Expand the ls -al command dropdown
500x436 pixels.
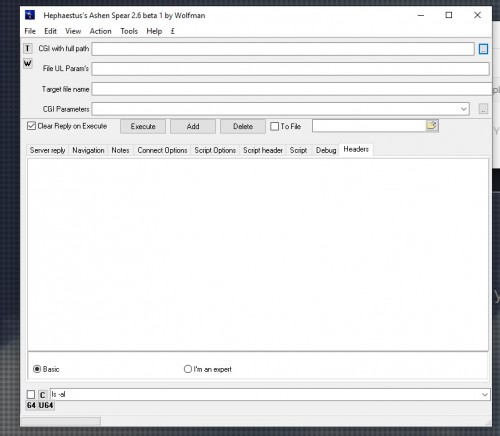coord(485,395)
